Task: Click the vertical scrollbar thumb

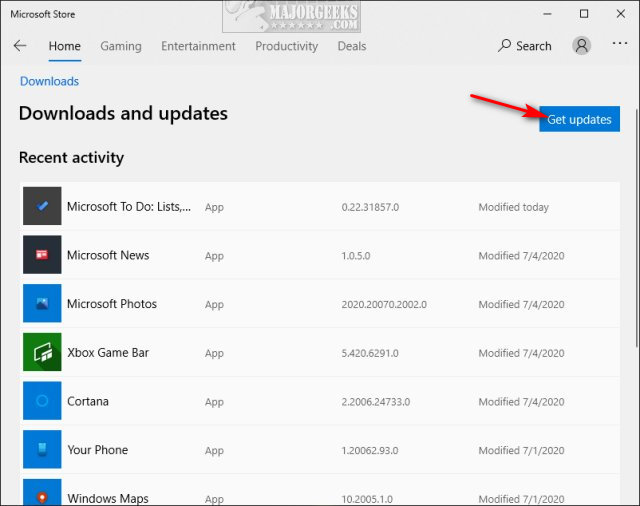Action: pos(637,228)
